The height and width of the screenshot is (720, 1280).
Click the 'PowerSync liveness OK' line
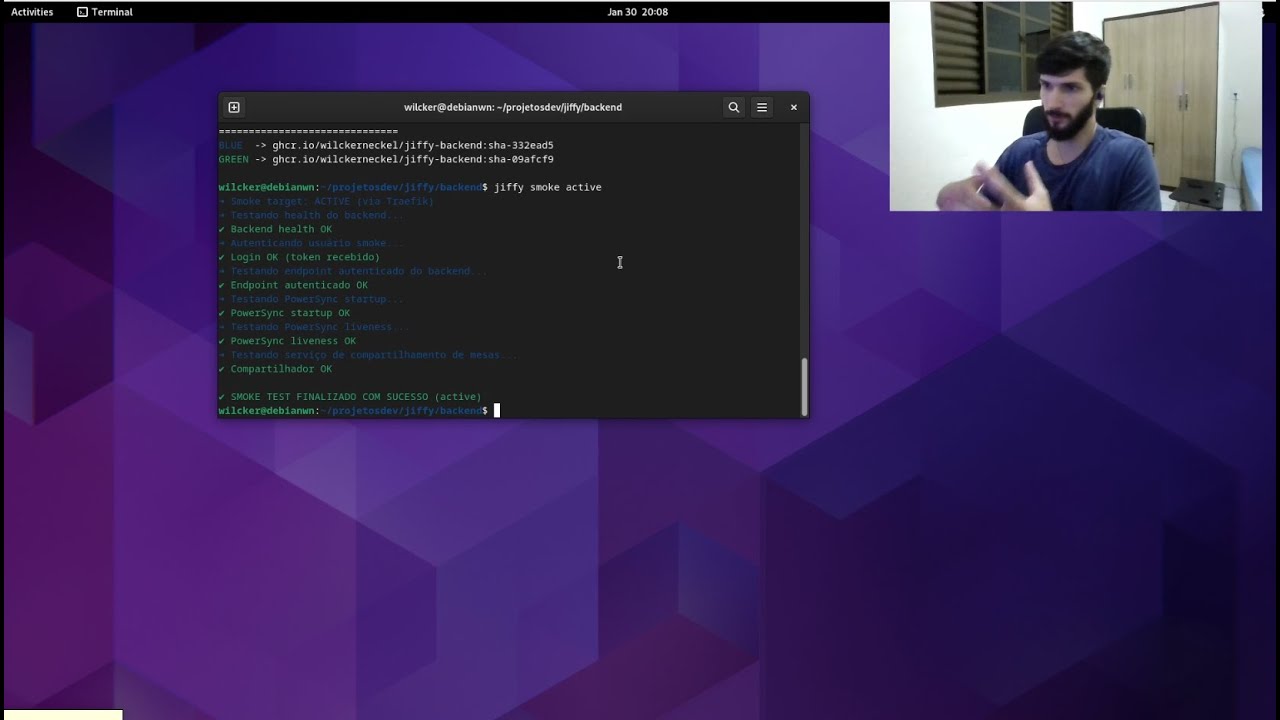coord(287,341)
